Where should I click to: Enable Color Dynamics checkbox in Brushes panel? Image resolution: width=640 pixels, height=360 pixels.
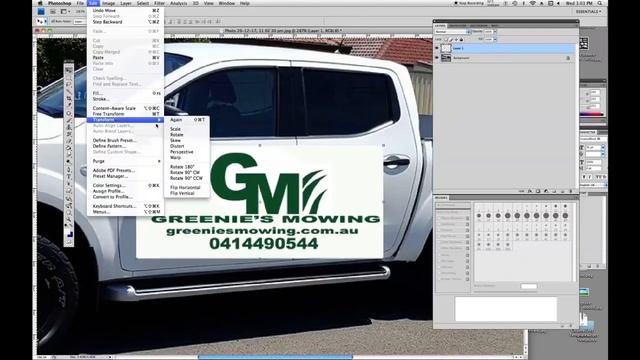click(x=439, y=242)
